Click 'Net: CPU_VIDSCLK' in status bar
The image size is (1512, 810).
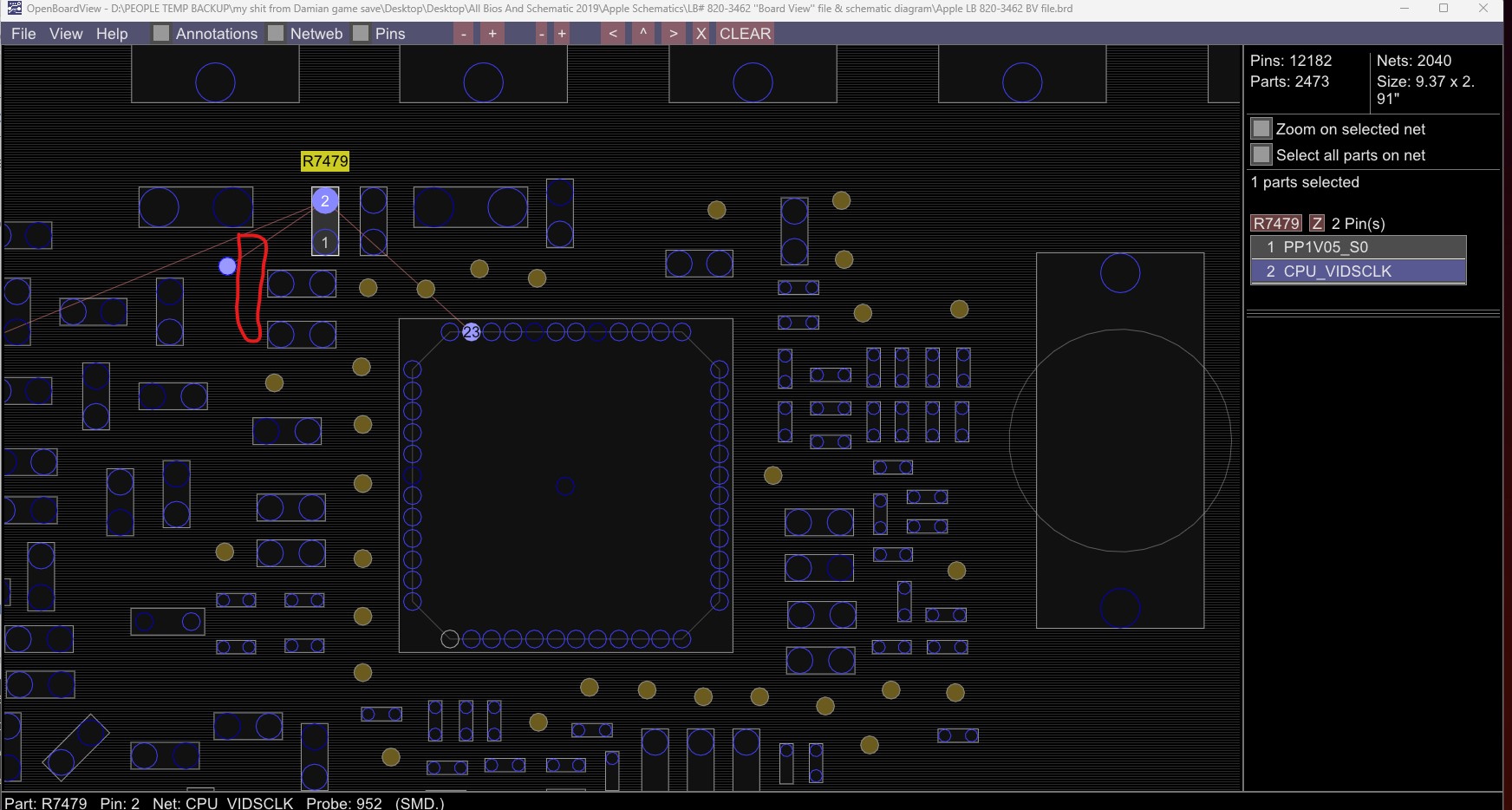pos(223,802)
